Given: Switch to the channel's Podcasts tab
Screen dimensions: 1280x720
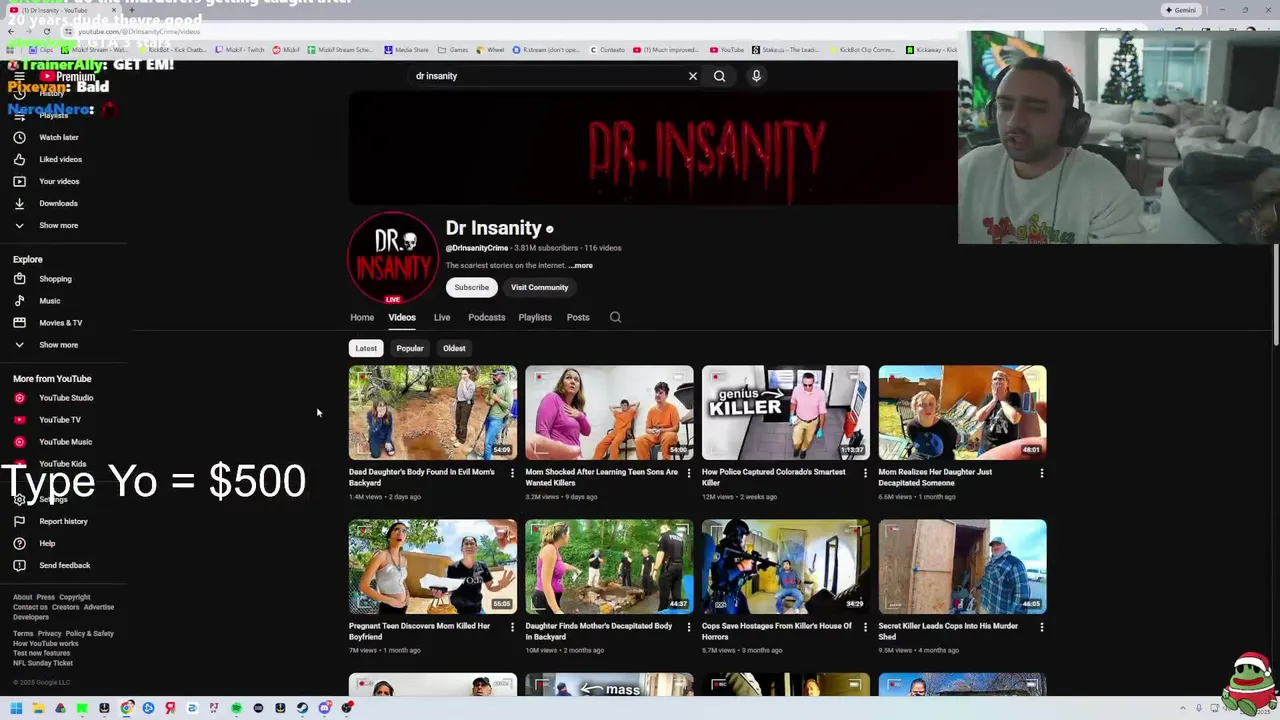Looking at the screenshot, I should pyautogui.click(x=487, y=317).
